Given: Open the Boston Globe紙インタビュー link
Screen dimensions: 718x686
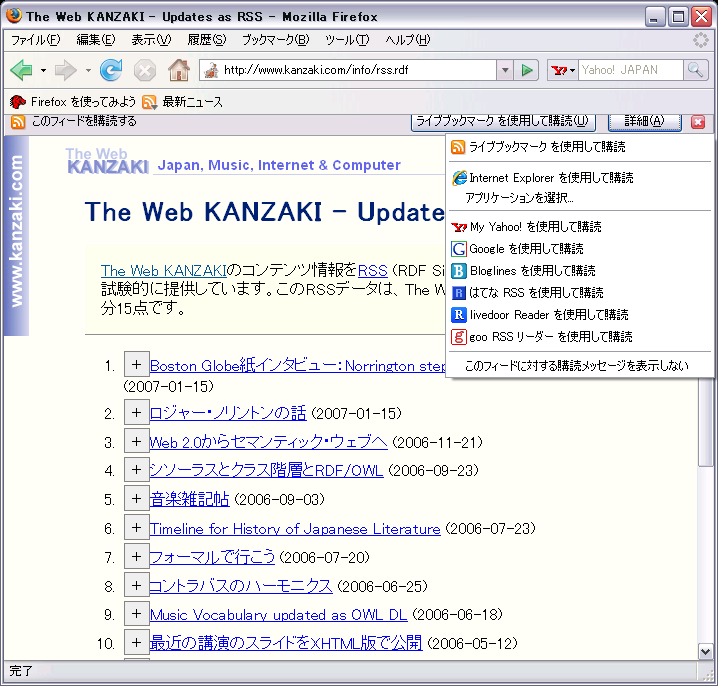Looking at the screenshot, I should (298, 365).
